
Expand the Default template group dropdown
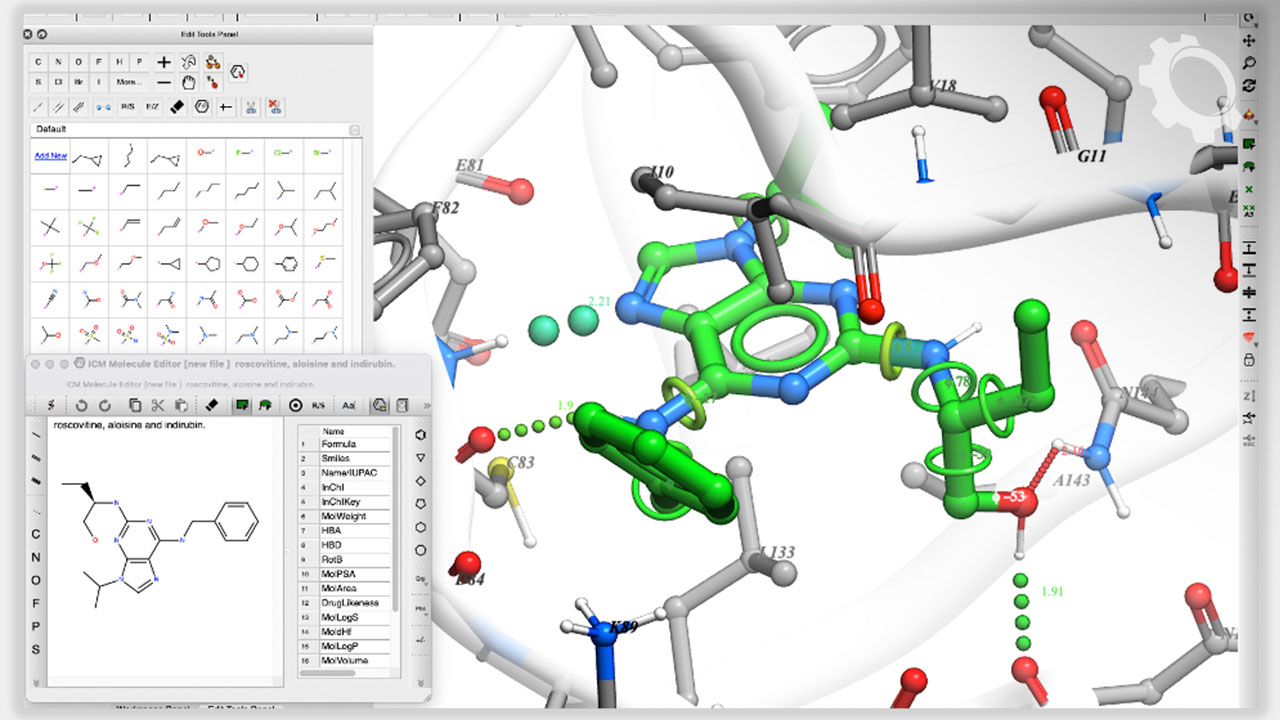point(354,130)
